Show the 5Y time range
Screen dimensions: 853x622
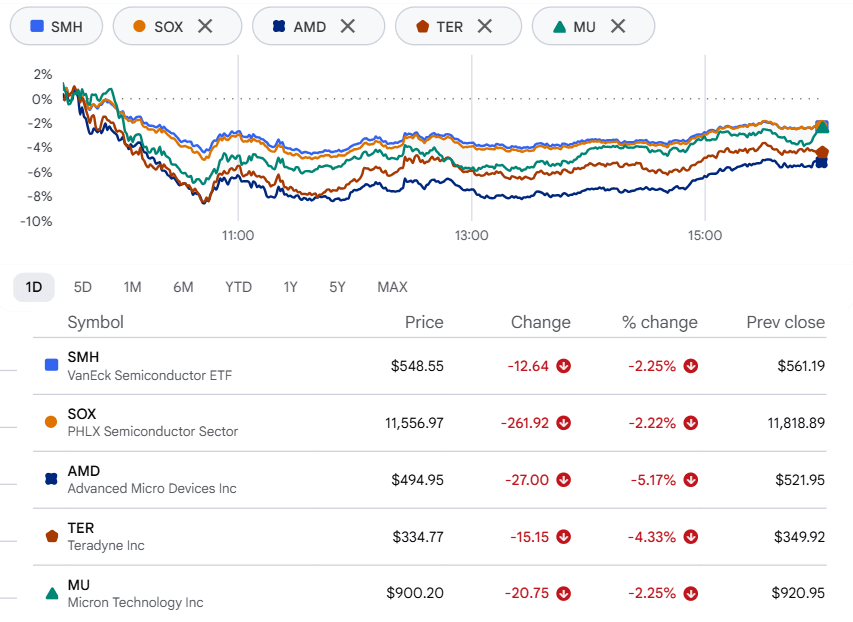(x=337, y=287)
